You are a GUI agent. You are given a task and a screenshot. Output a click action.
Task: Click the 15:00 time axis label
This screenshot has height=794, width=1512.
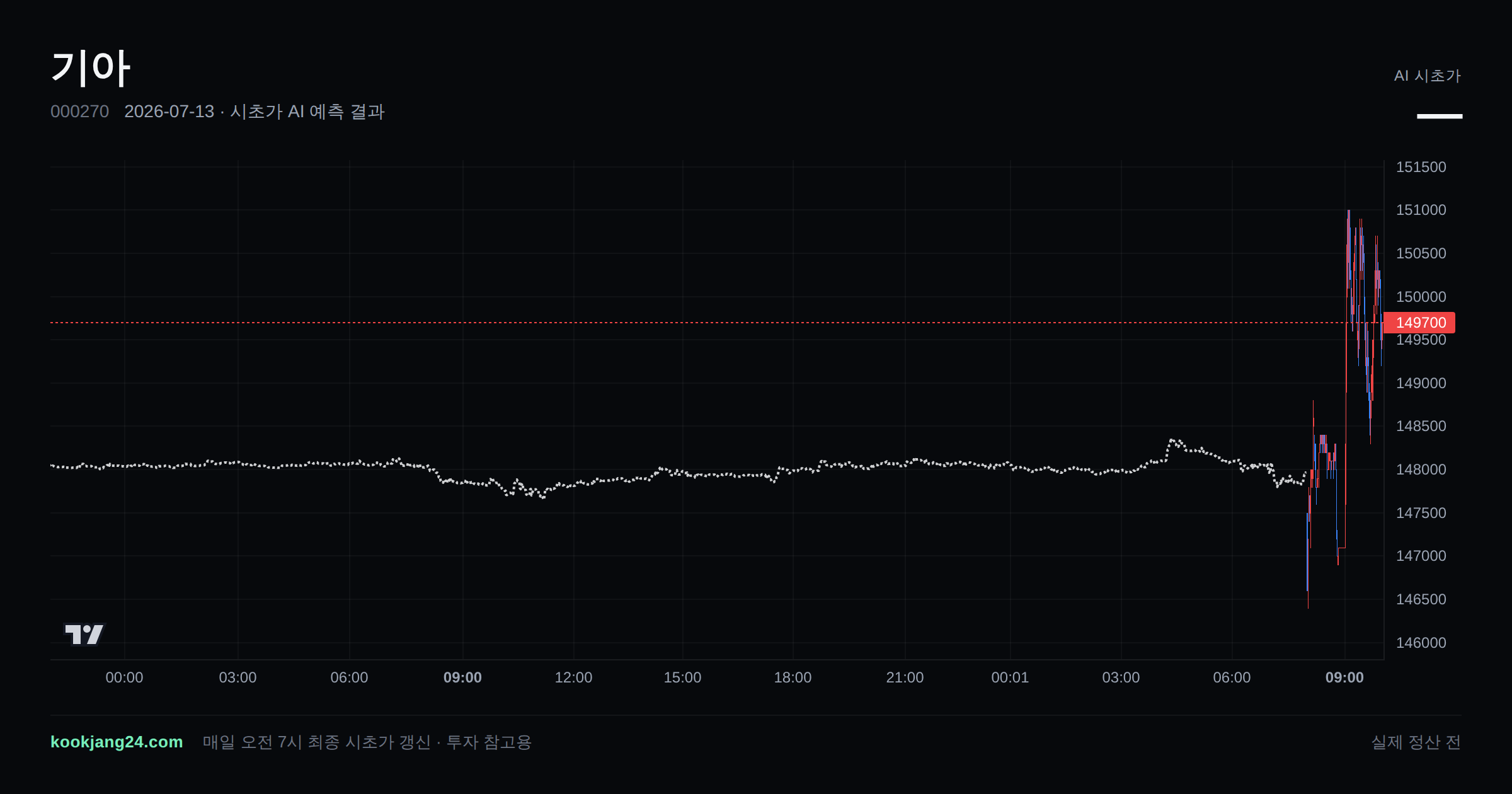(x=682, y=677)
